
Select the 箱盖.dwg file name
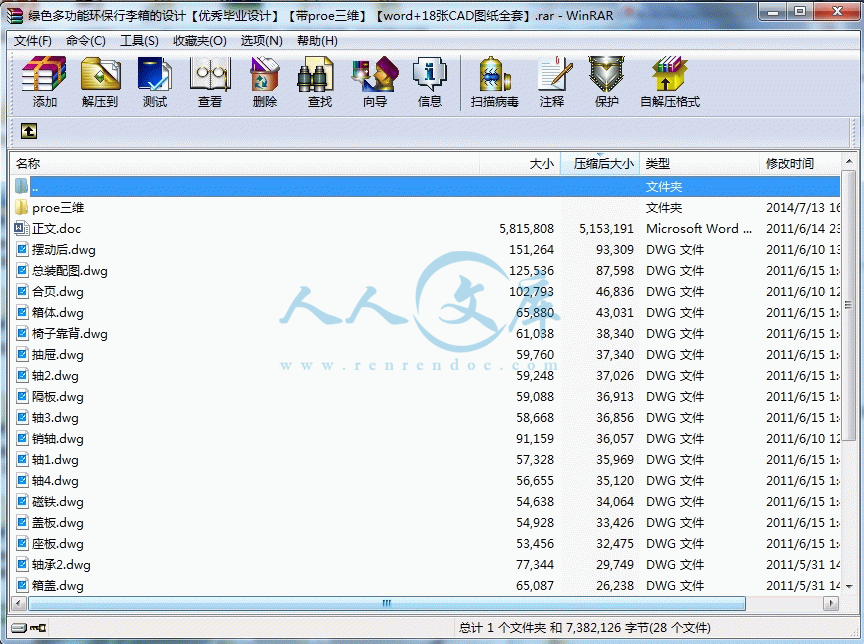pyautogui.click(x=58, y=586)
